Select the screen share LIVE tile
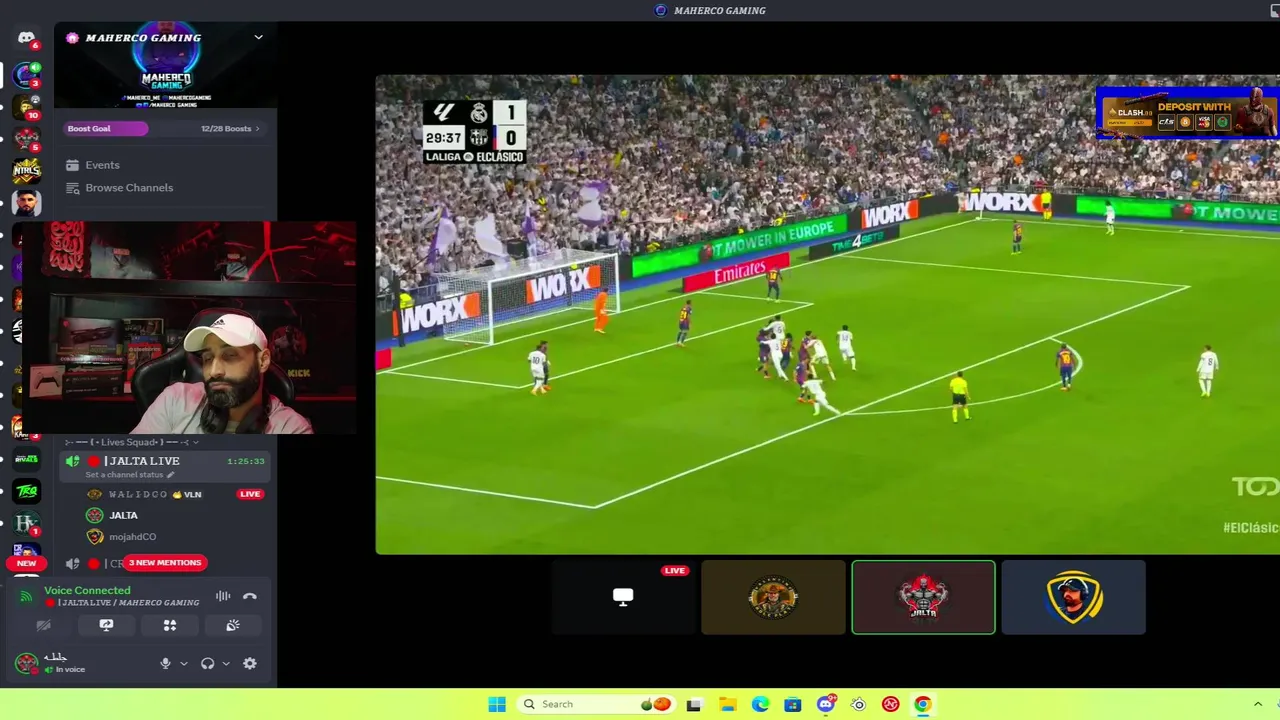1280x720 pixels. 623,597
